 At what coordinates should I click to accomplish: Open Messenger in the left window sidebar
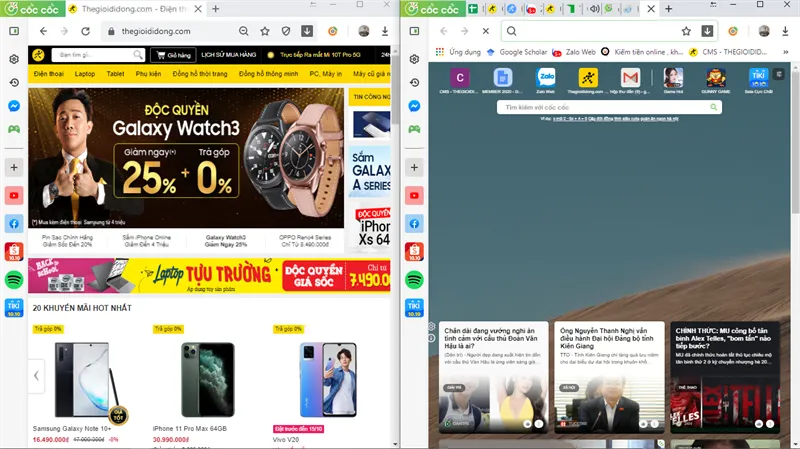click(x=15, y=105)
